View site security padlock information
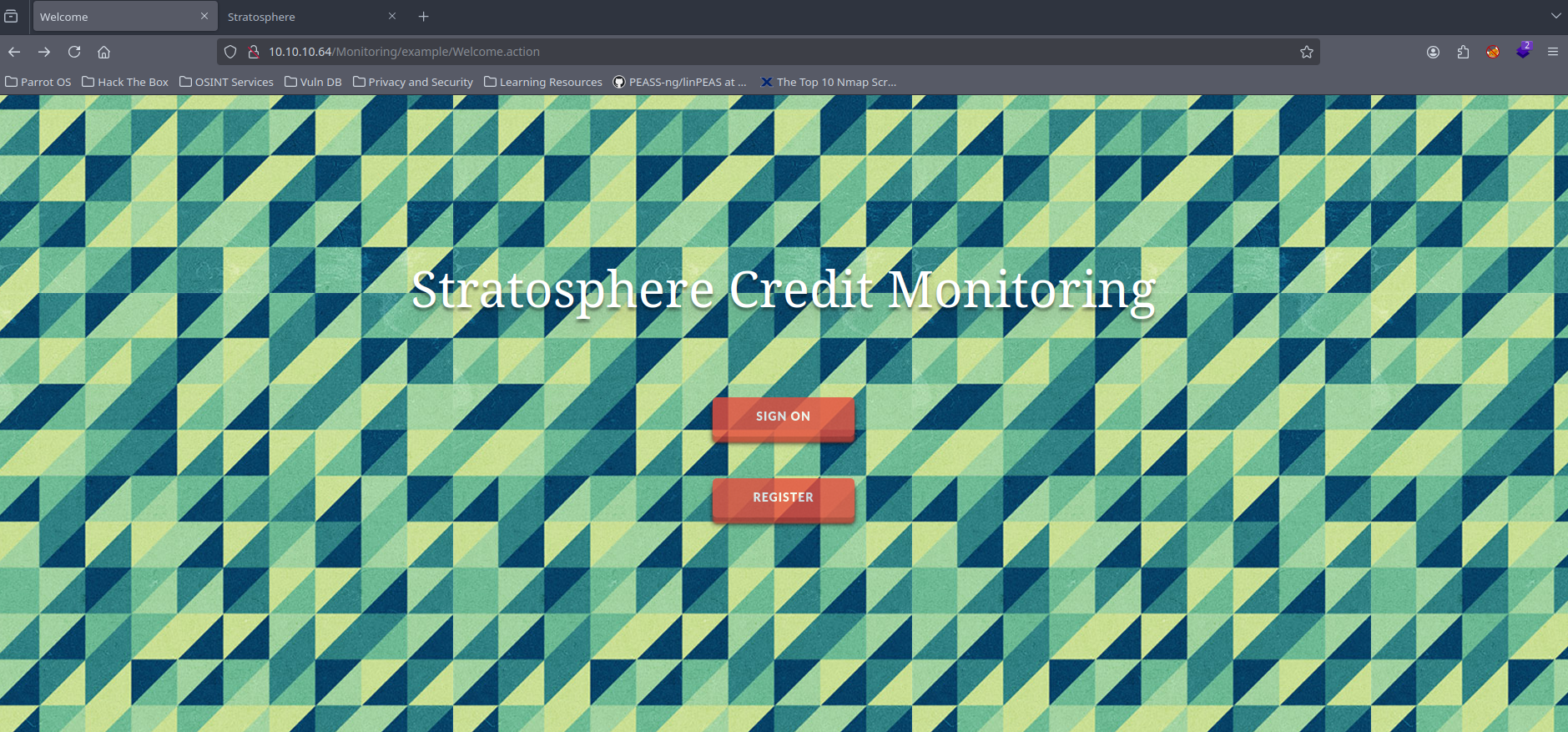Screen dimensions: 1568x732 253,52
